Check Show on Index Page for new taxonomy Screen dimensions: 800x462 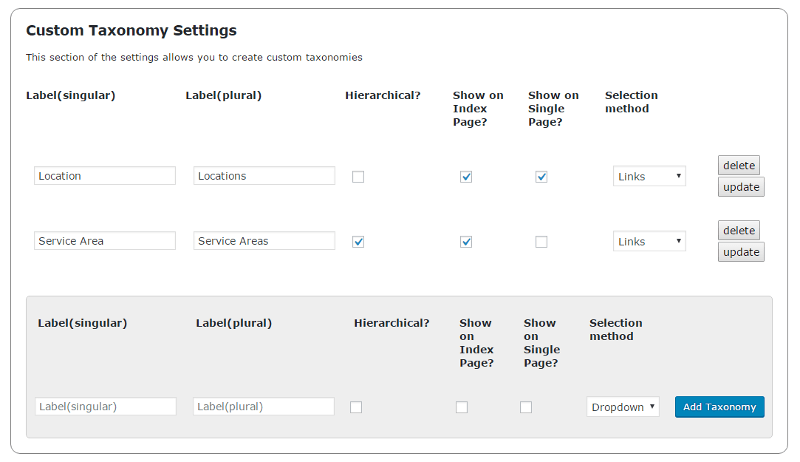(462, 407)
